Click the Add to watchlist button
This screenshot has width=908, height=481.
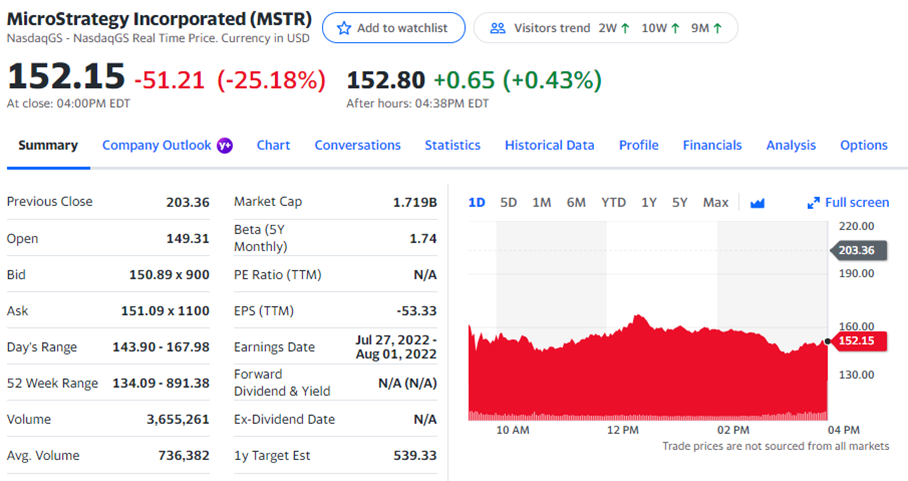tap(393, 28)
